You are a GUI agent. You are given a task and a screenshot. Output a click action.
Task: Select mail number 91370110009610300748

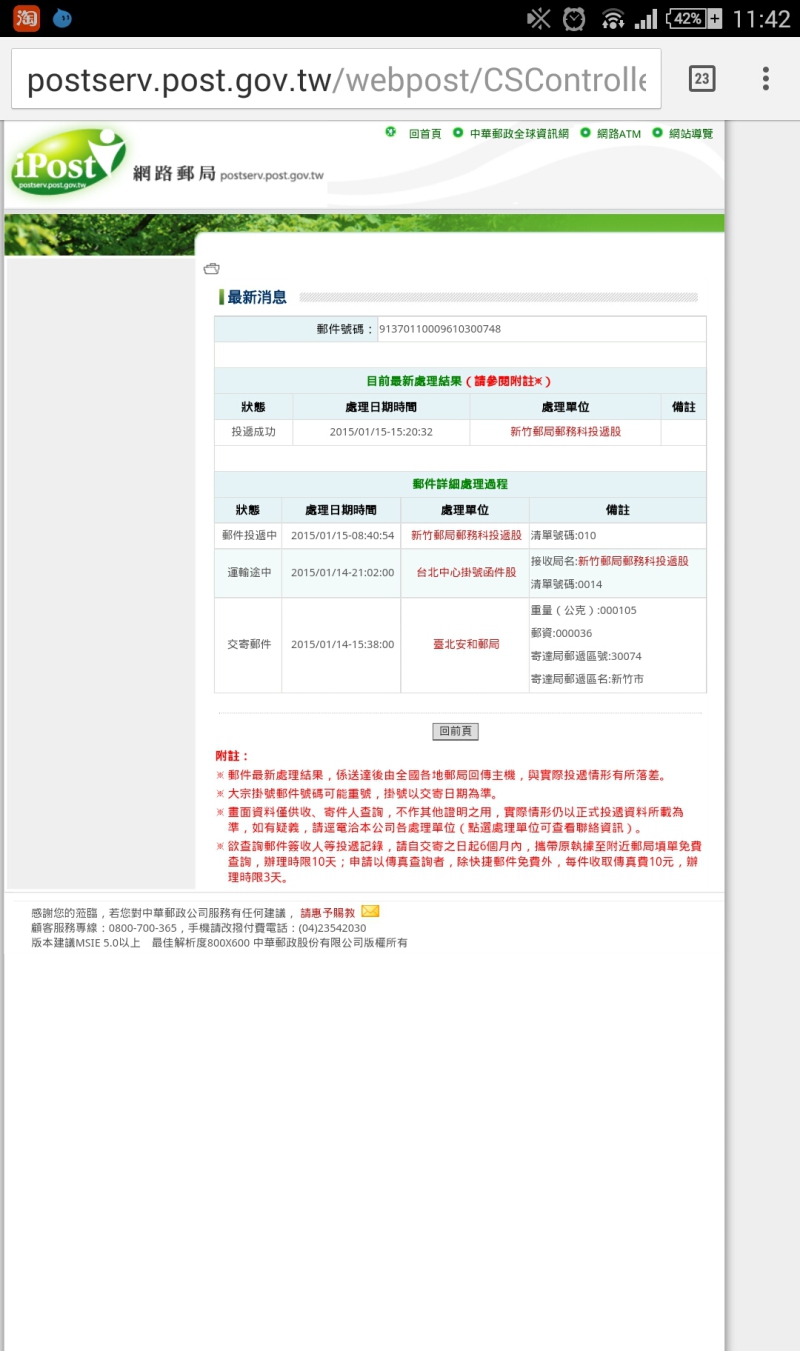click(440, 329)
